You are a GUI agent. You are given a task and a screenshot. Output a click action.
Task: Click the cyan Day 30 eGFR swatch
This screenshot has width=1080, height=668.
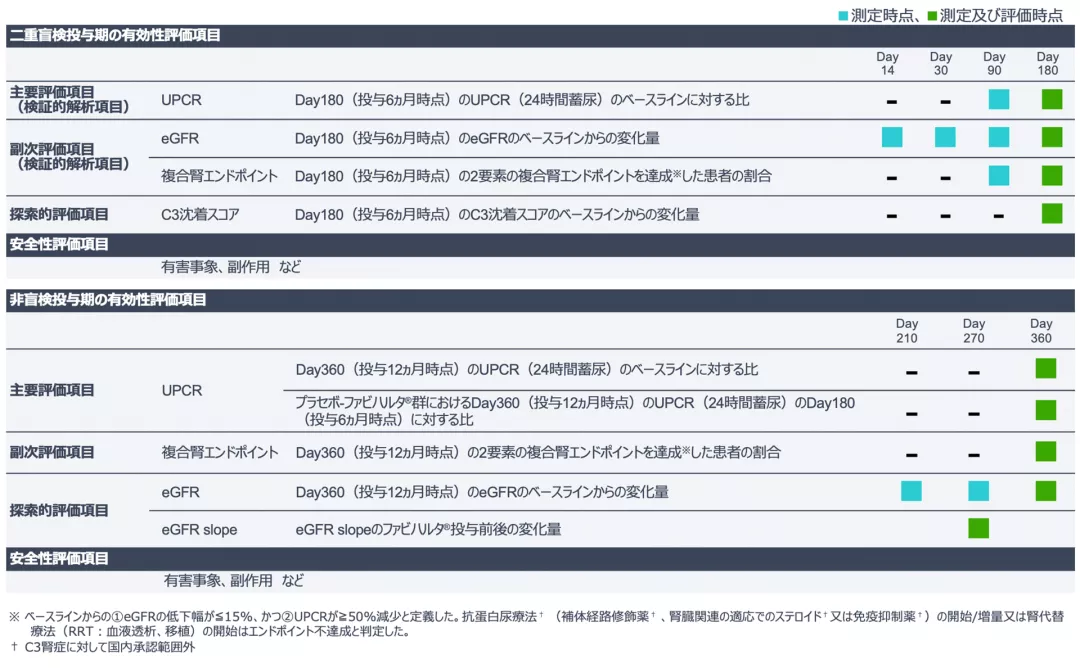(x=944, y=137)
